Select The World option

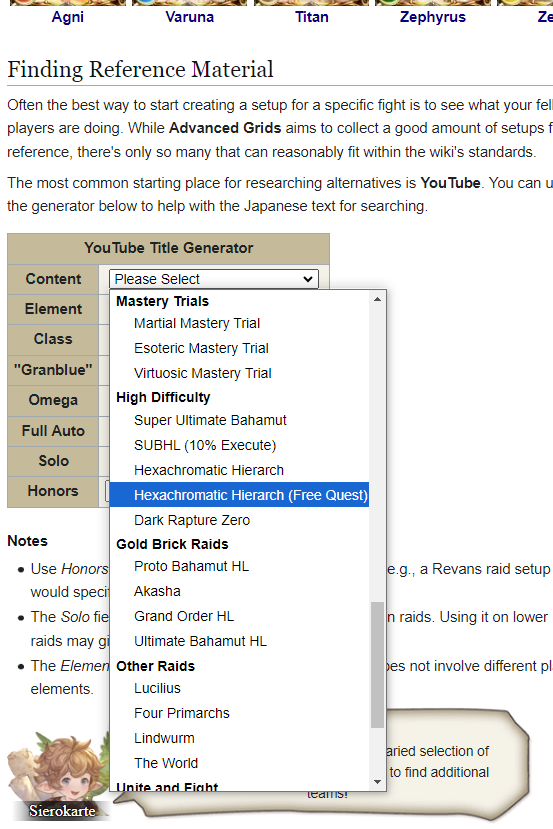[x=239, y=763]
